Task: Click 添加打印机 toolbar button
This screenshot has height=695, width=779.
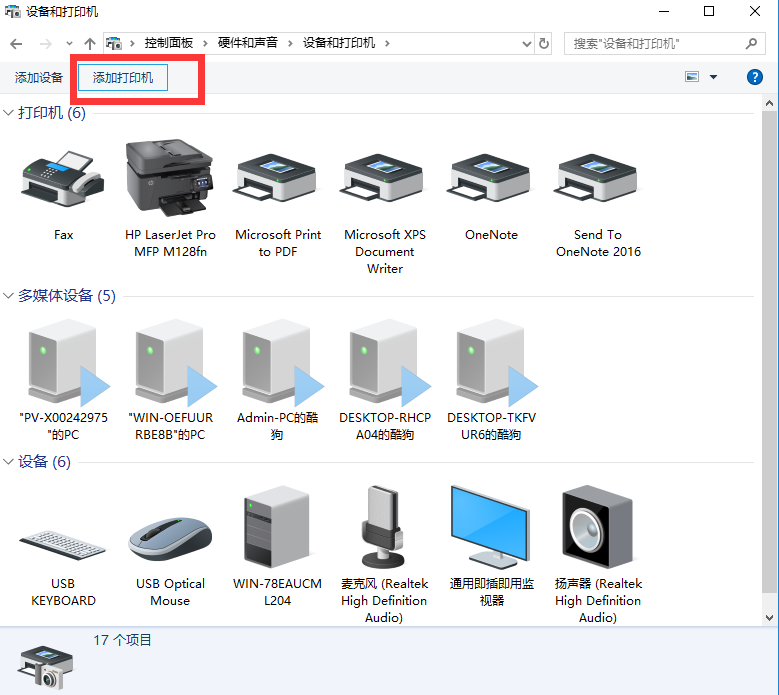Action: [x=123, y=77]
